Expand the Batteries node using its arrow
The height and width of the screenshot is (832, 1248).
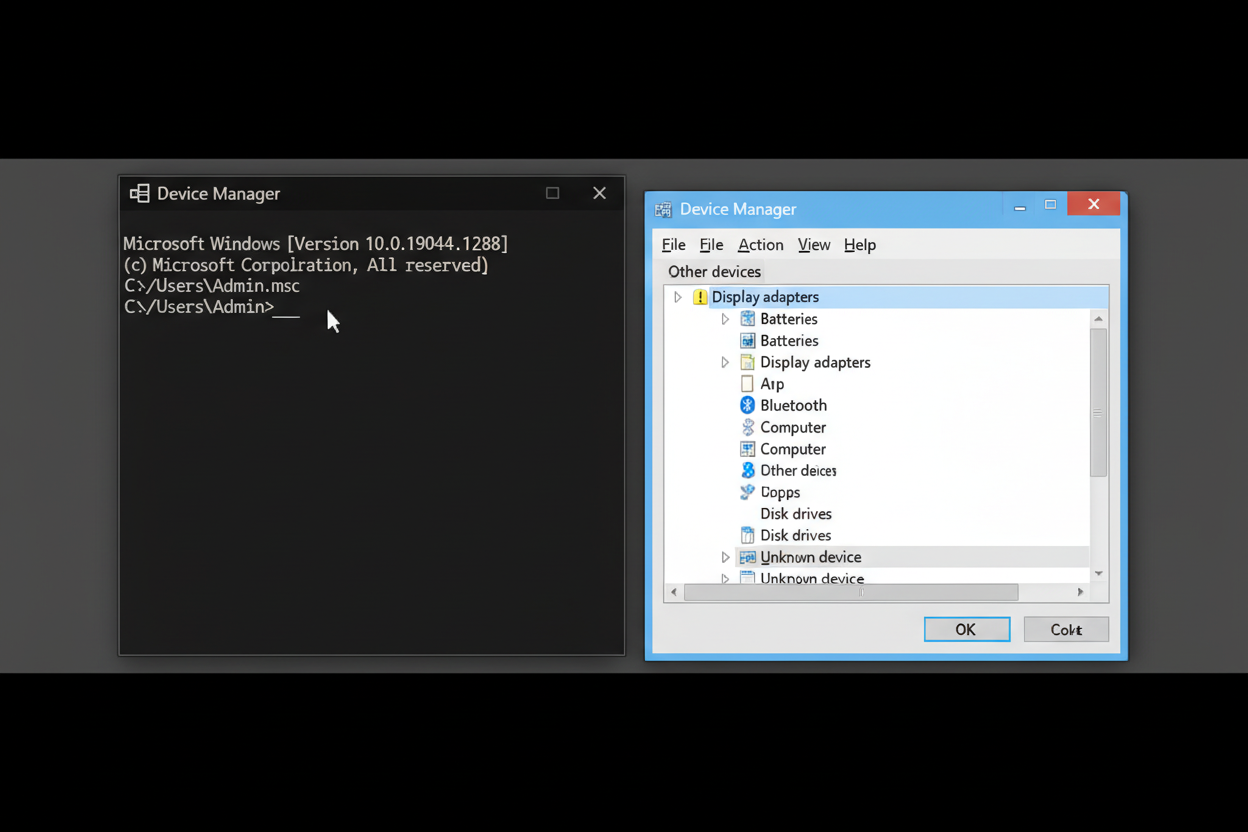tap(725, 319)
